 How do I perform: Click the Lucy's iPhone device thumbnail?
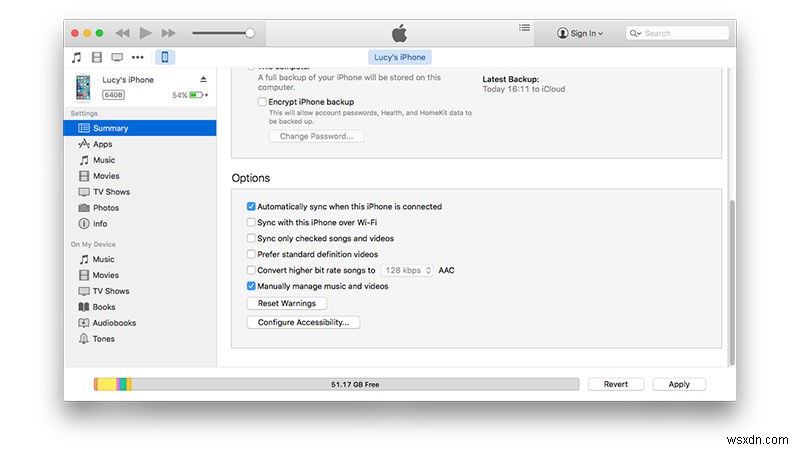(83, 87)
